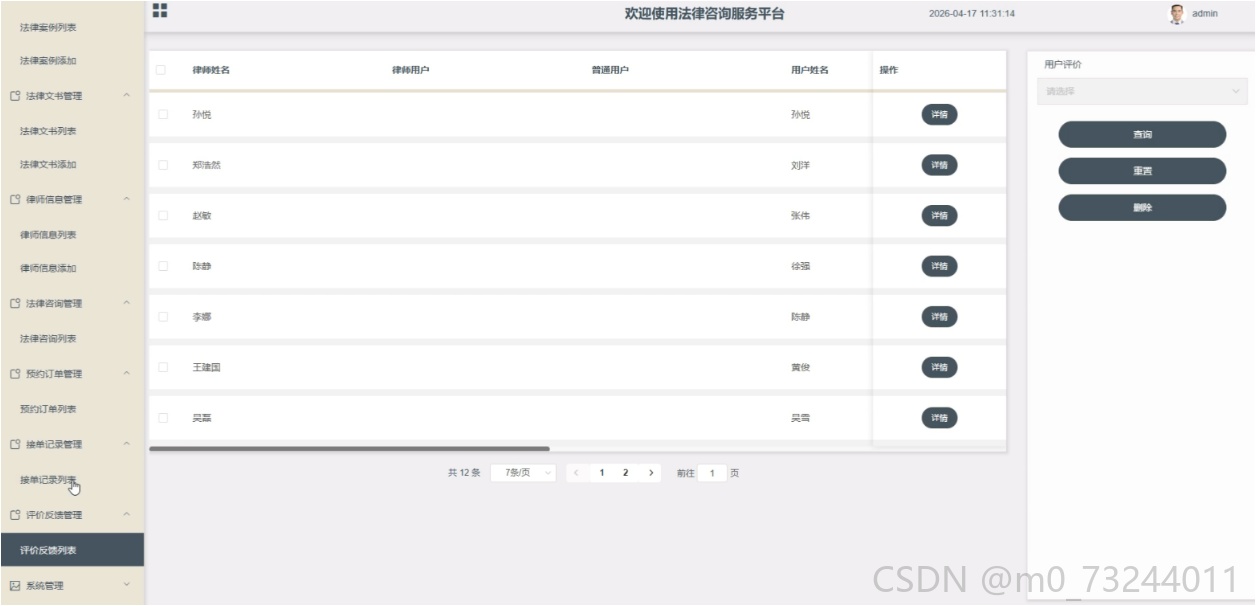
Task: Click the 查询 search button
Action: click(x=1142, y=134)
